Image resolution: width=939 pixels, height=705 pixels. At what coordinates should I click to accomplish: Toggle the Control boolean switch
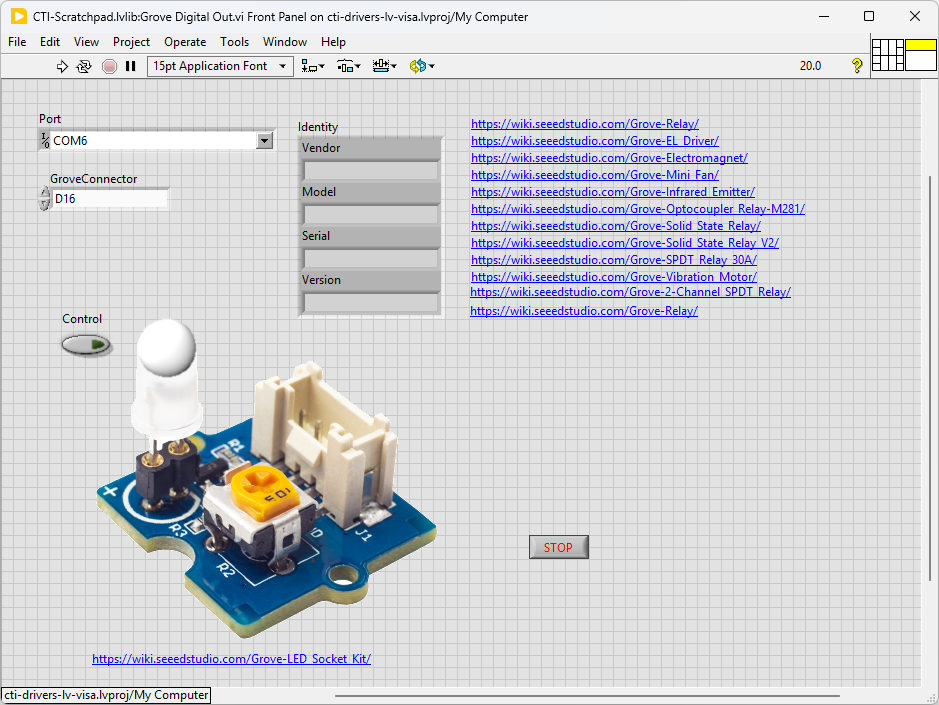click(x=87, y=345)
